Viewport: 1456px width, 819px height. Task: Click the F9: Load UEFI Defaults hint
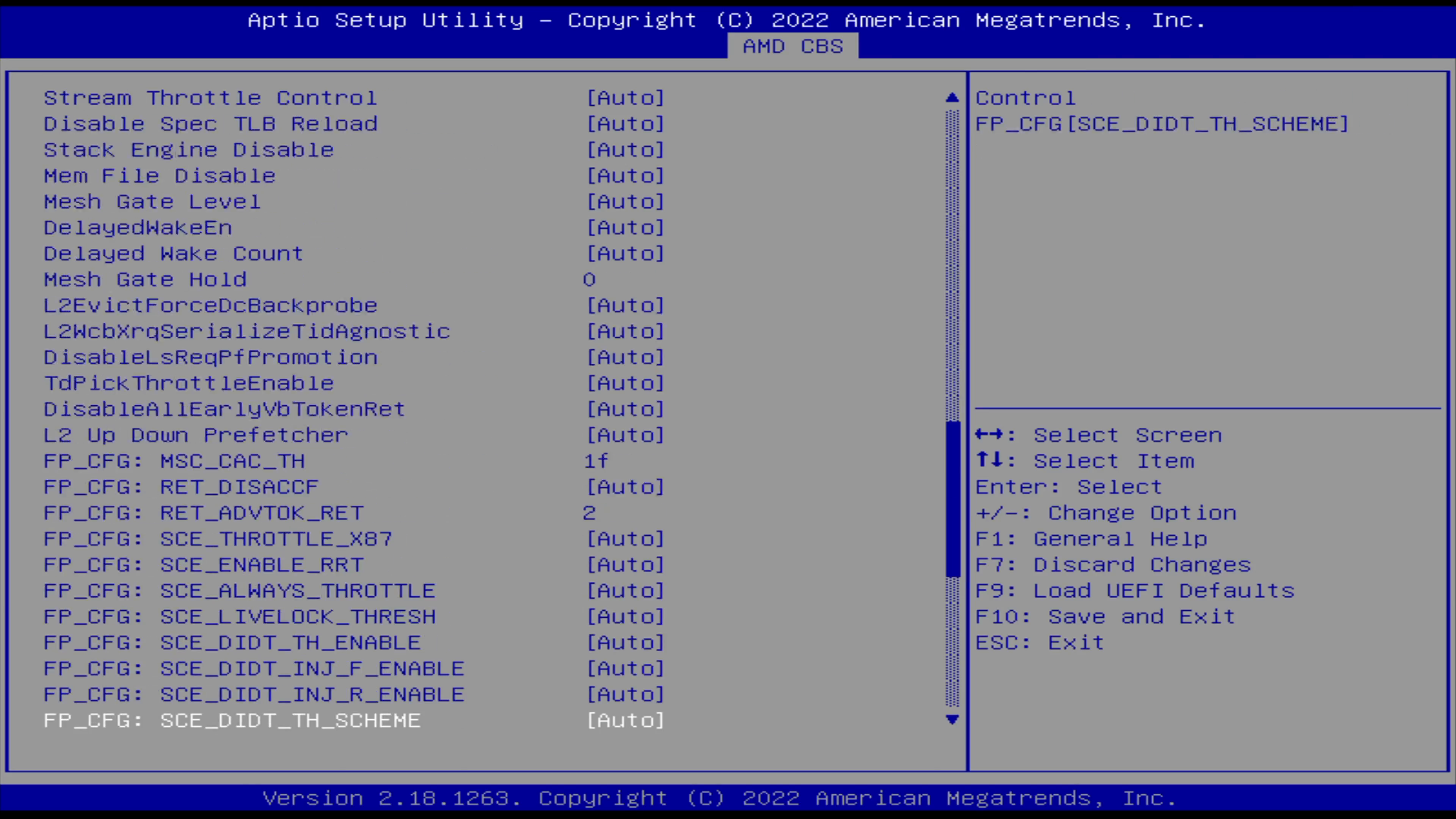click(x=1135, y=592)
